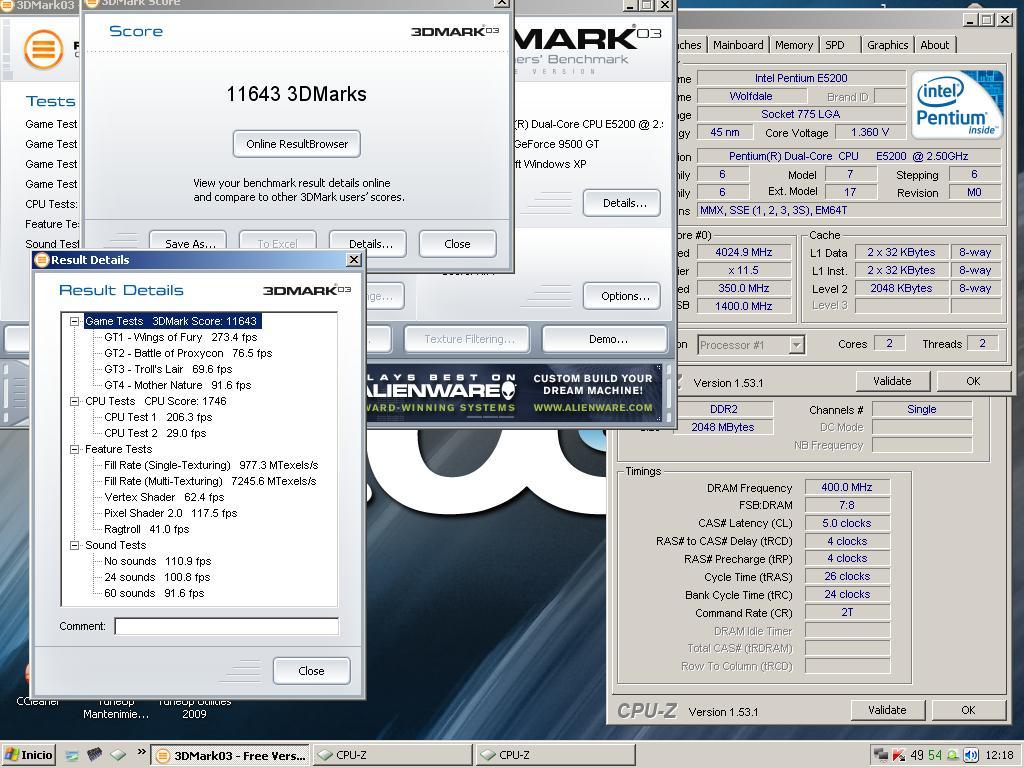The height and width of the screenshot is (768, 1024).
Task: Select GT3 - Troll's Lair row
Action: 168,370
